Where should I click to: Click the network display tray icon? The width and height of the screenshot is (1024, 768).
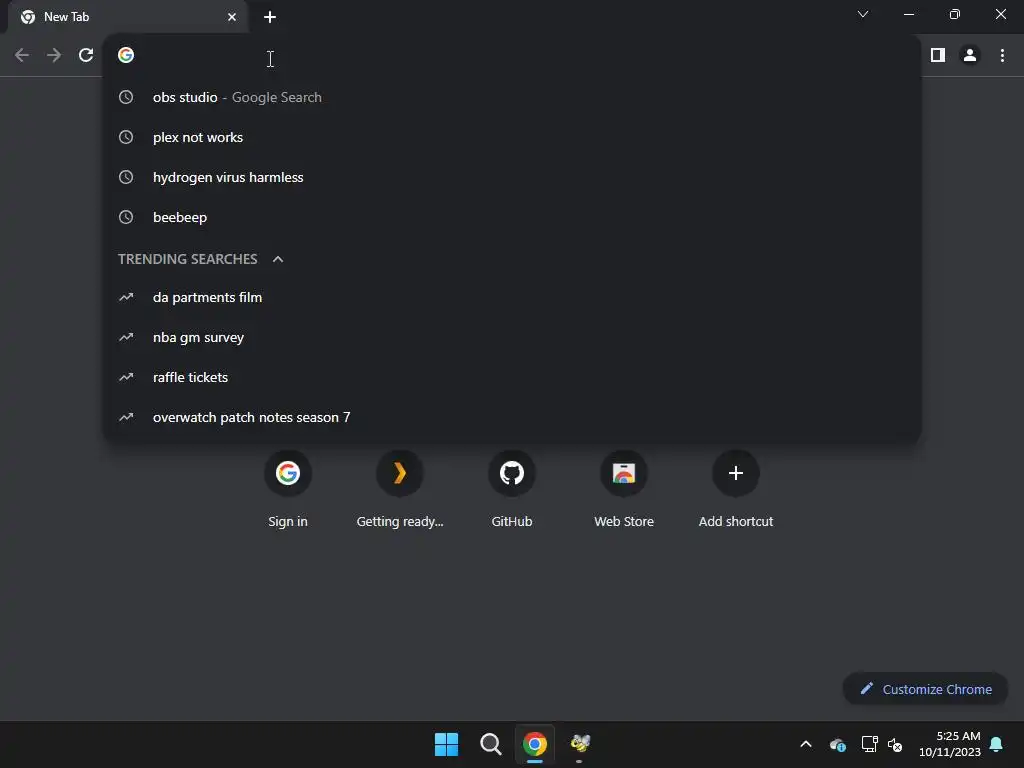point(869,744)
